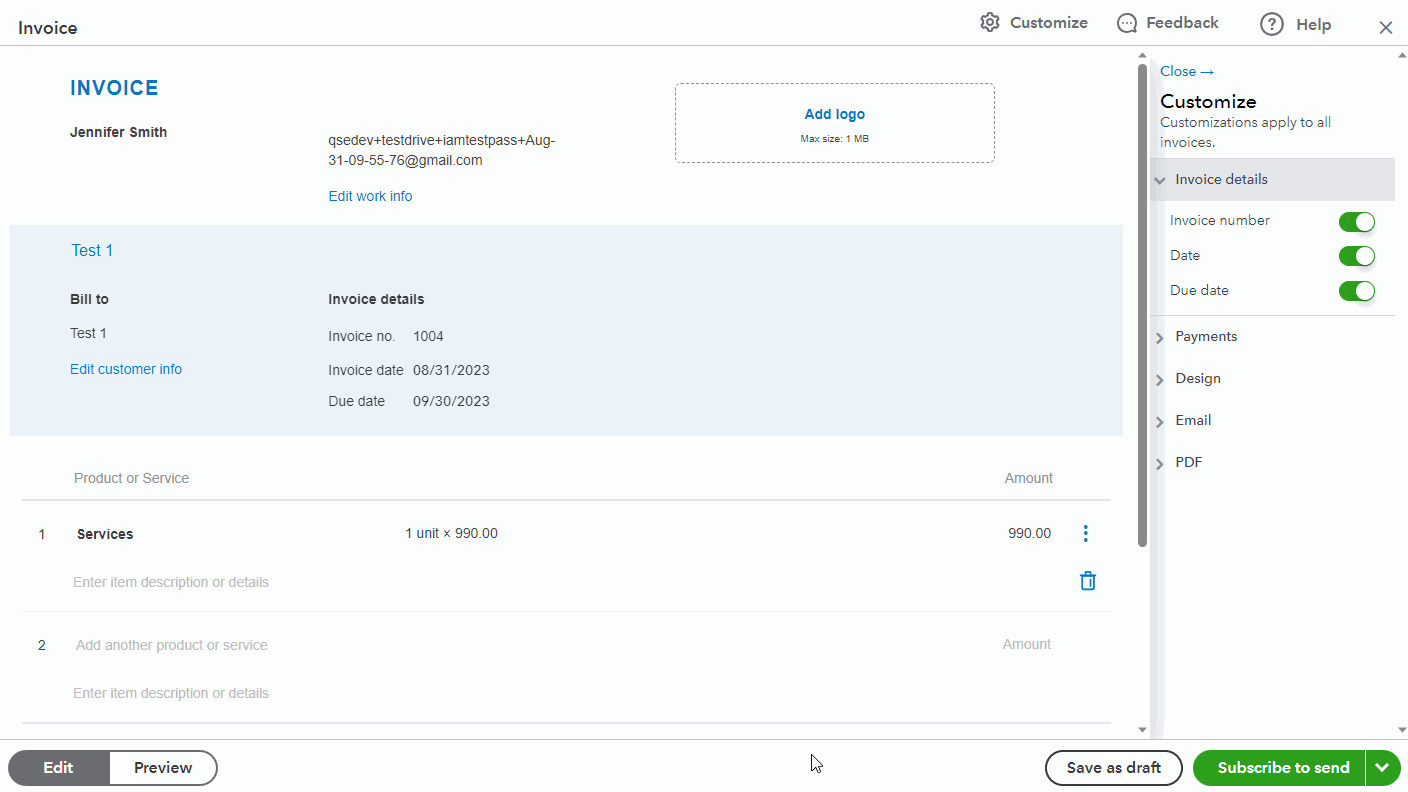This screenshot has width=1408, height=792.
Task: Switch to the Preview tab
Action: 163,768
